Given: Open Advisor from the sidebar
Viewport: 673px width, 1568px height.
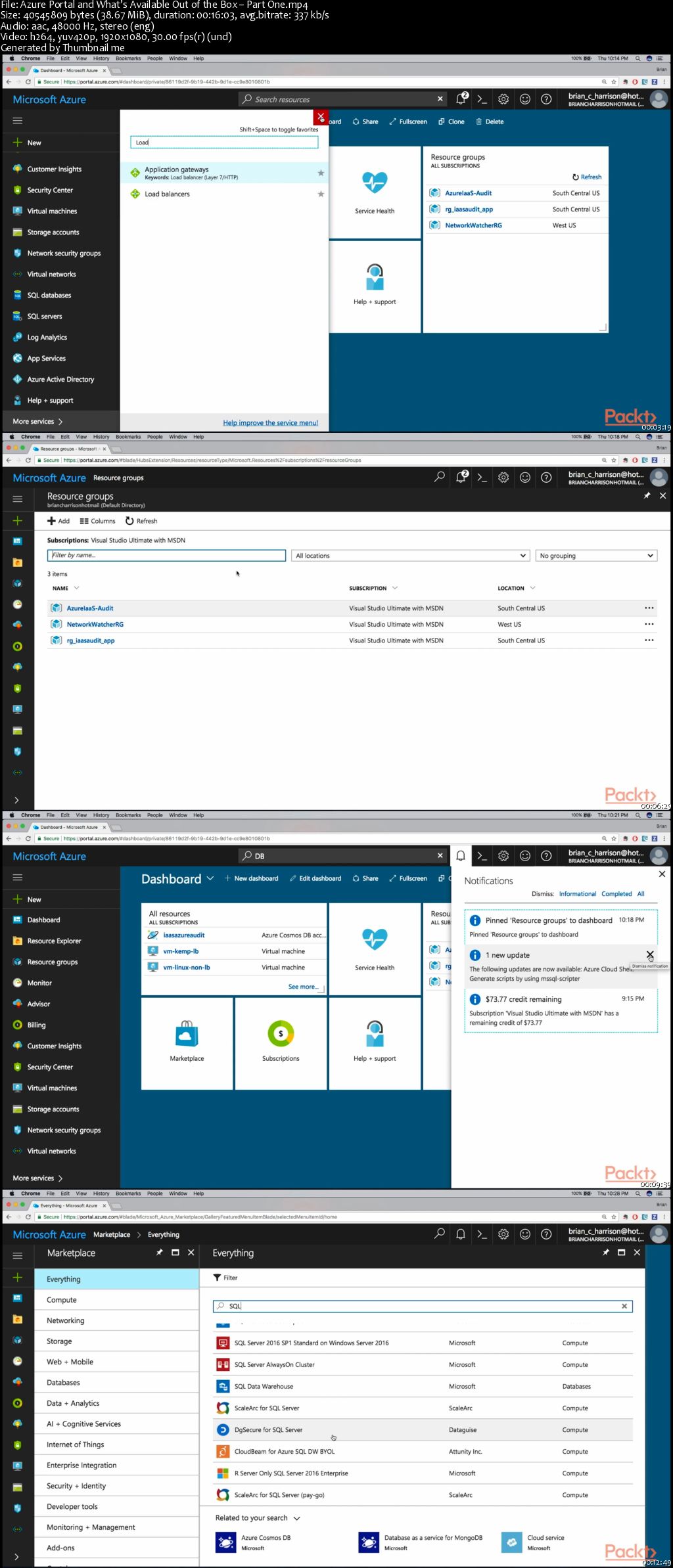Looking at the screenshot, I should pos(38,1004).
